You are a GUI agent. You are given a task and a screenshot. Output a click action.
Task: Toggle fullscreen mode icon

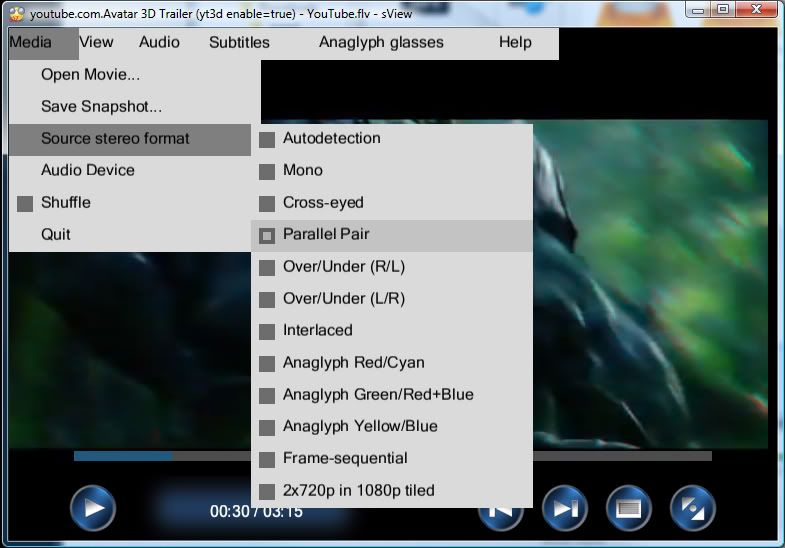[x=693, y=508]
